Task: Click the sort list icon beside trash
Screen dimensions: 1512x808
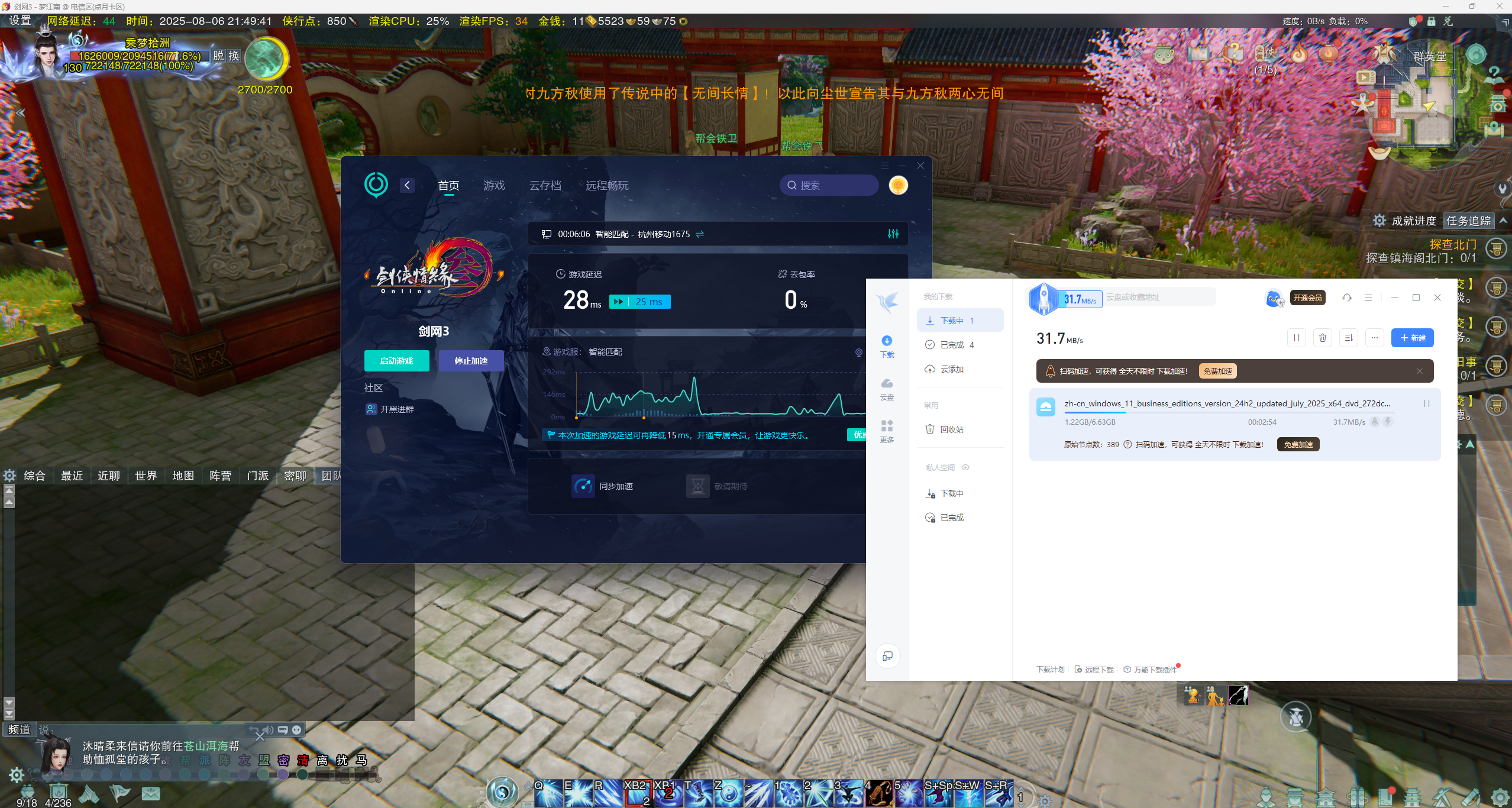Action: pos(1348,338)
